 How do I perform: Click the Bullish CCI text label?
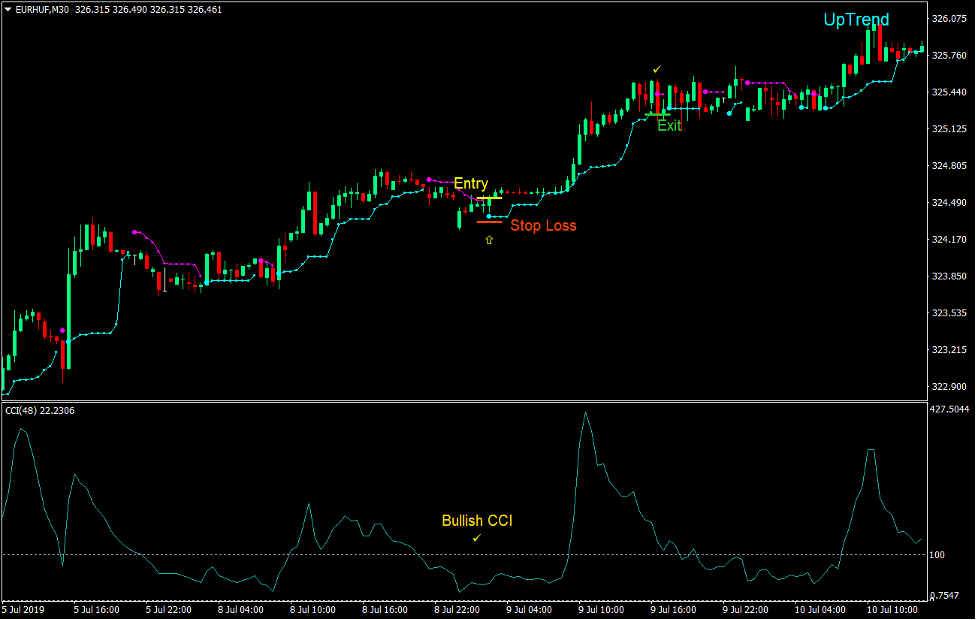pos(477,521)
